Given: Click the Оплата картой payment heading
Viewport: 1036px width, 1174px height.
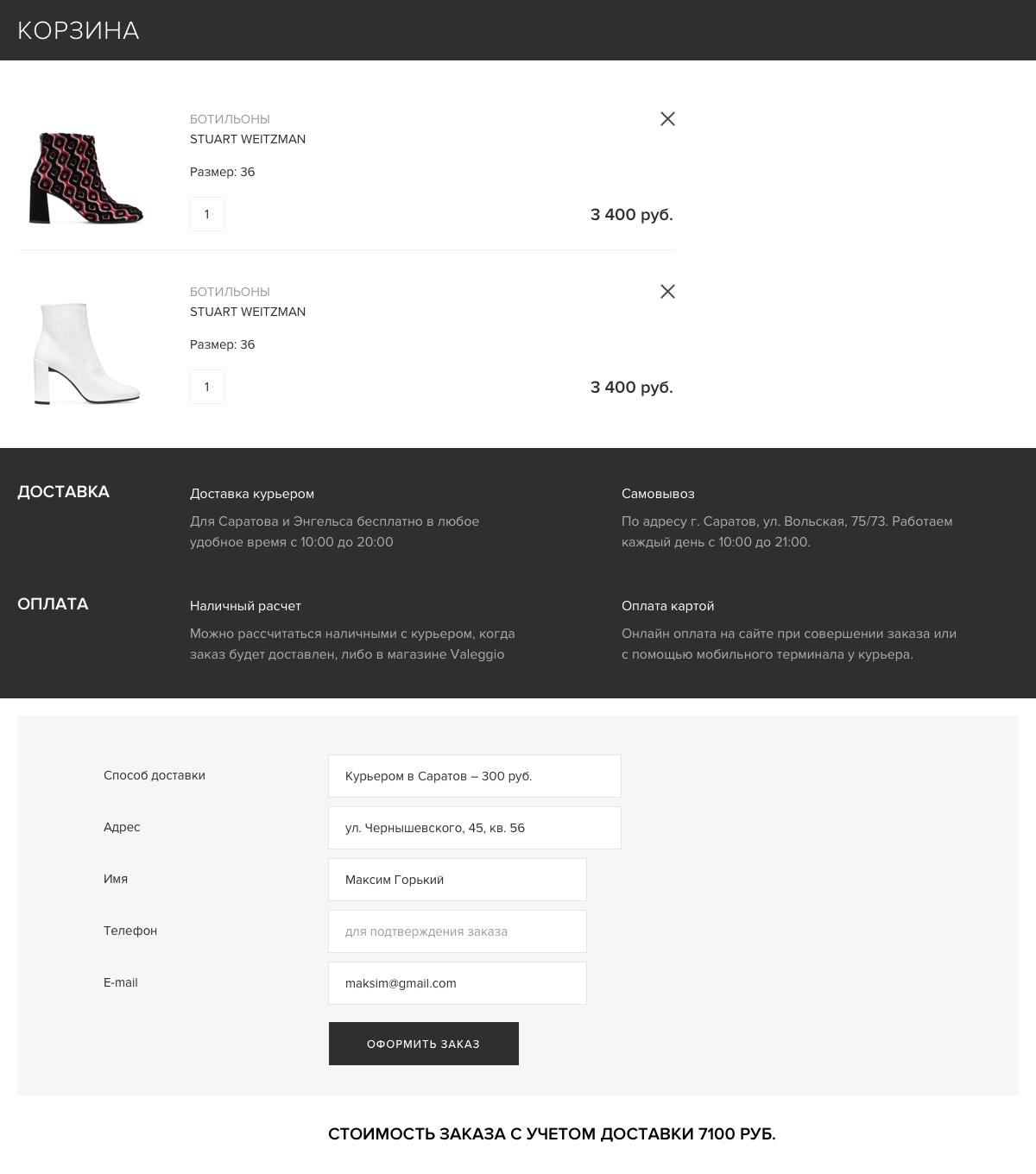Looking at the screenshot, I should (667, 606).
